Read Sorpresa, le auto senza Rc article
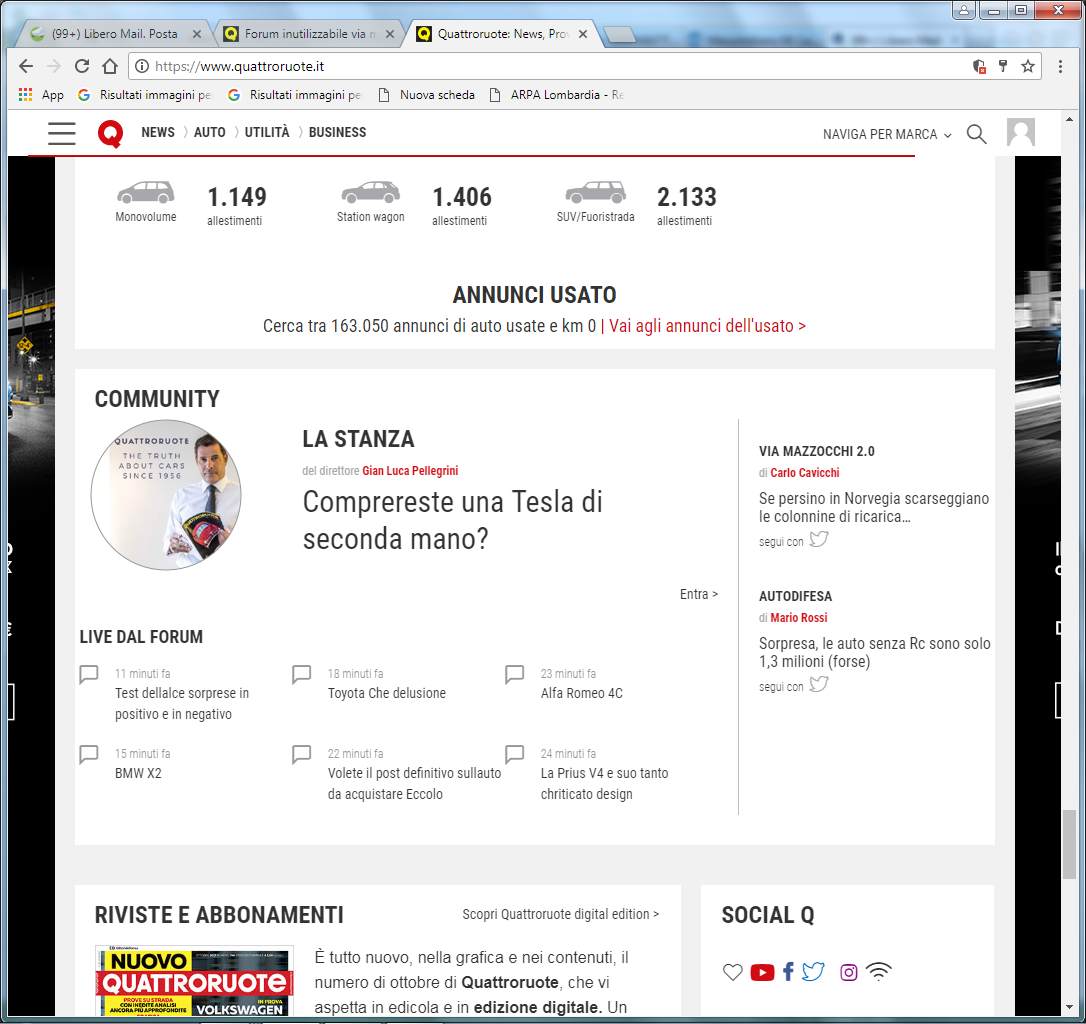This screenshot has height=1024, width=1086. coord(874,653)
